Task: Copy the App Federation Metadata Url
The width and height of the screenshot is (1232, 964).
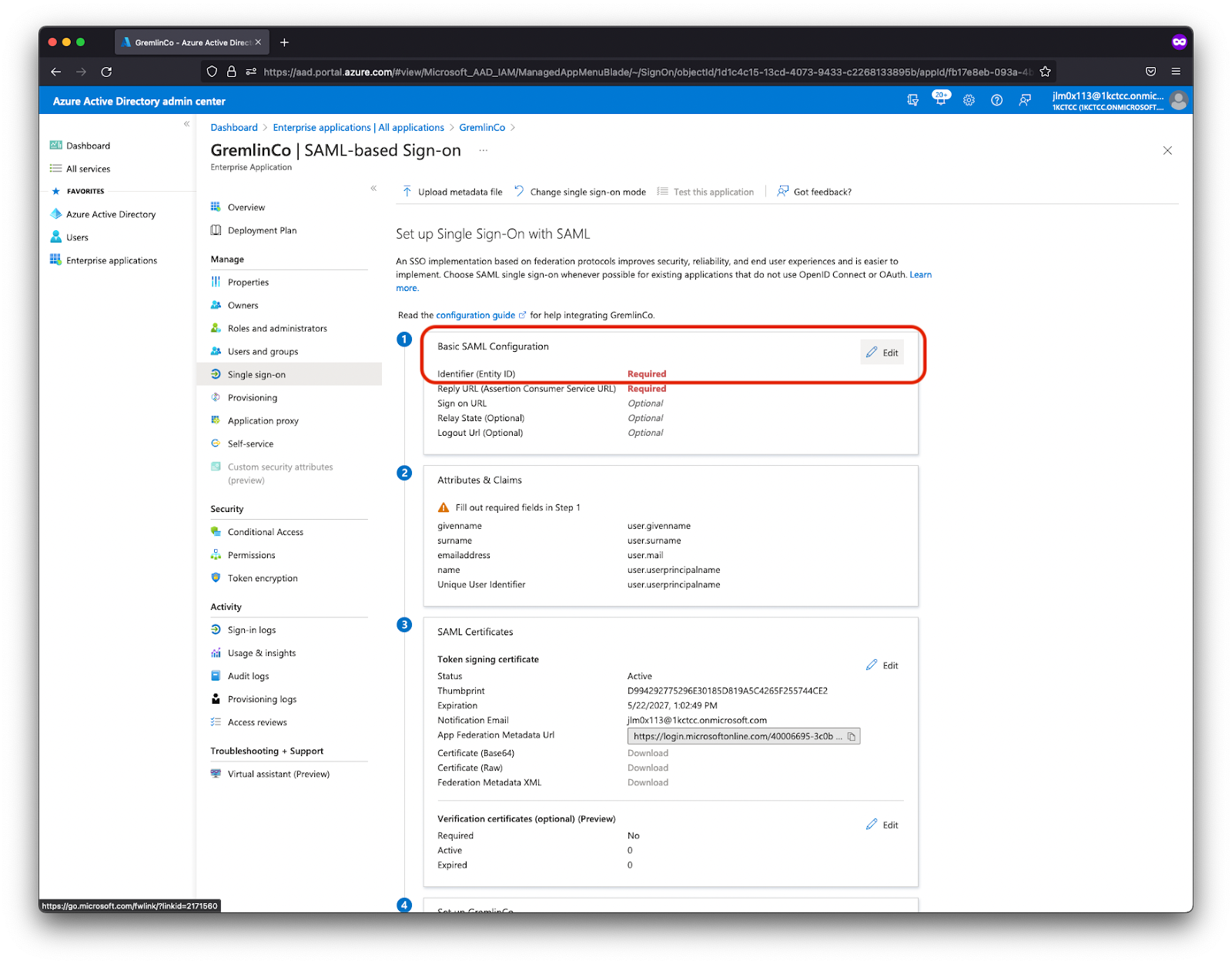Action: (852, 737)
